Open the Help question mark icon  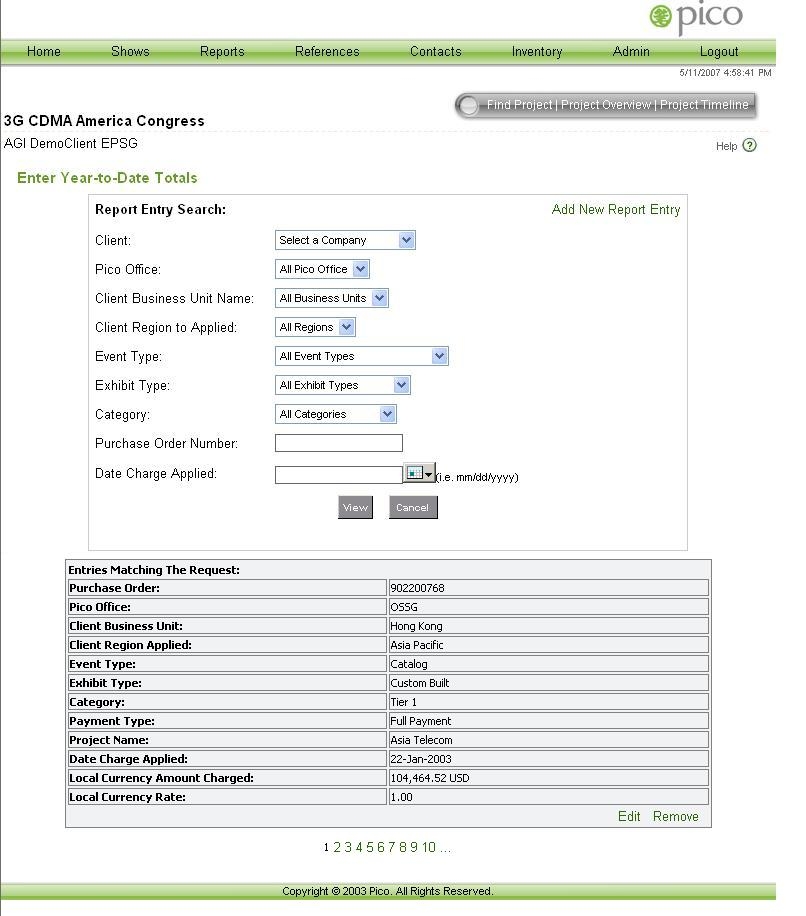click(x=749, y=145)
